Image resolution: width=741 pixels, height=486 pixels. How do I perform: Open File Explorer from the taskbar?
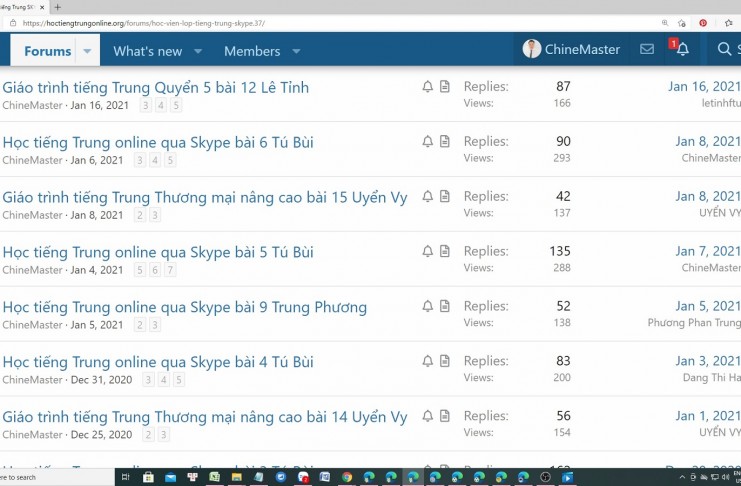click(236, 477)
